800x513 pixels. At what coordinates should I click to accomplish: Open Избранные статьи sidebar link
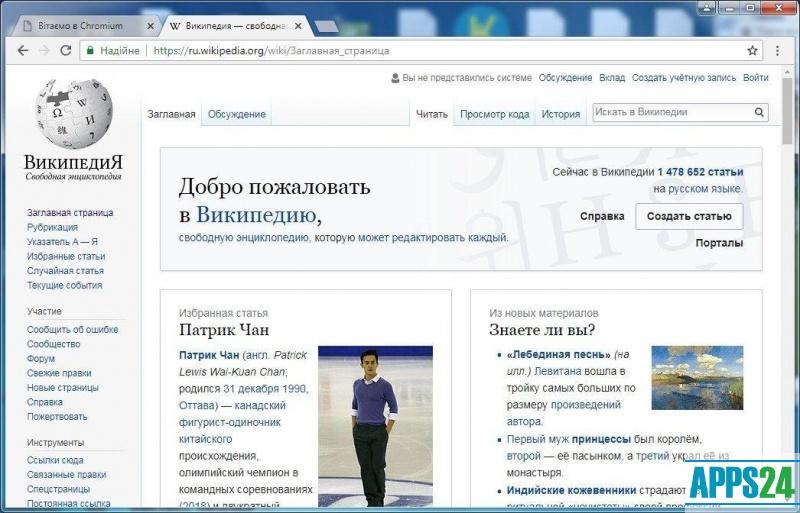(x=66, y=256)
